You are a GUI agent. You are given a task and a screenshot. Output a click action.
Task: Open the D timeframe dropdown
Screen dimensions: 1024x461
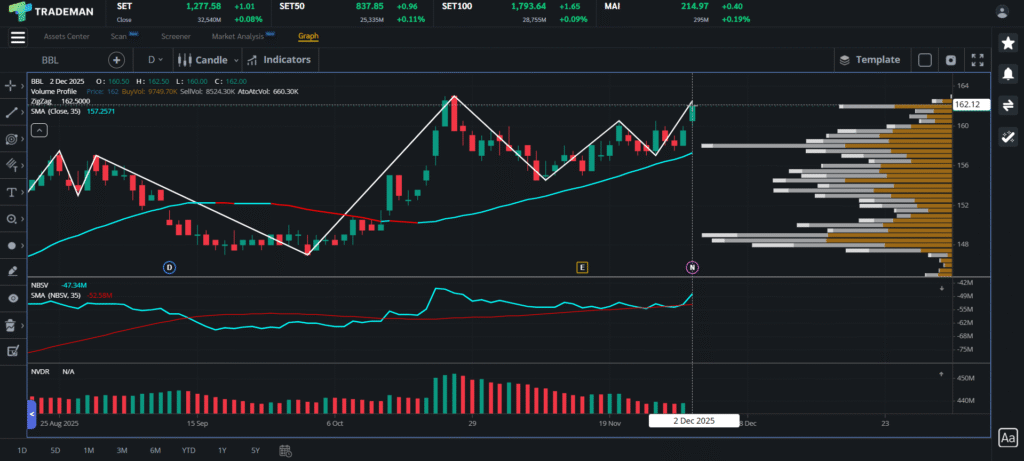(156, 60)
